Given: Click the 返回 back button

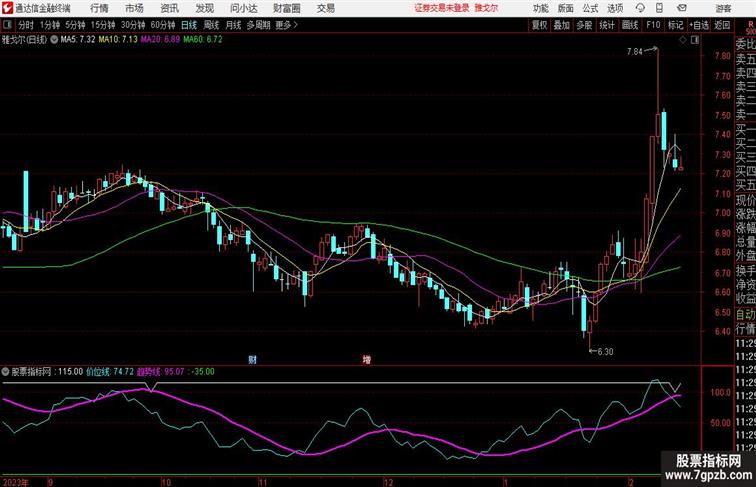Looking at the screenshot, I should coord(722,25).
